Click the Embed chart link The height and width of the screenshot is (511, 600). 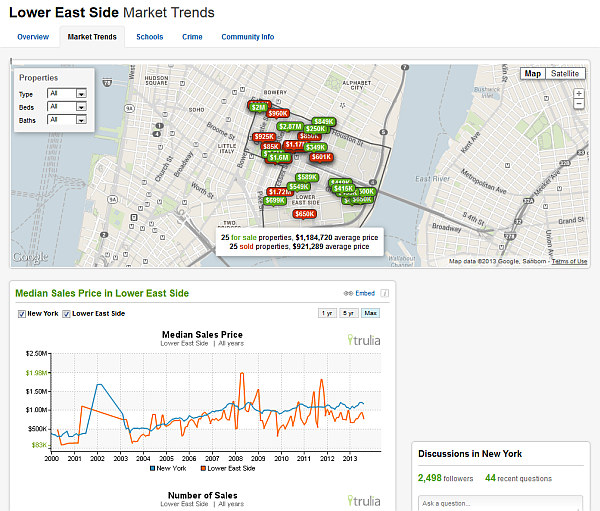pyautogui.click(x=365, y=293)
